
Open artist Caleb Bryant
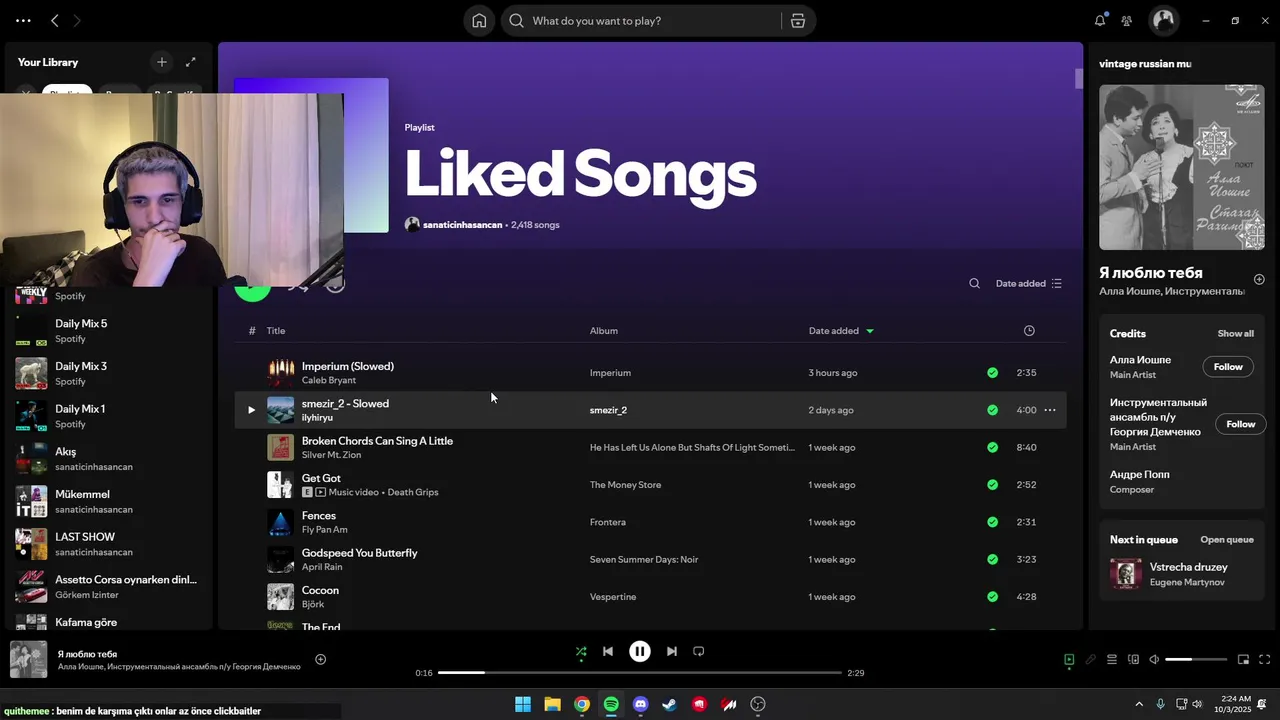point(329,380)
